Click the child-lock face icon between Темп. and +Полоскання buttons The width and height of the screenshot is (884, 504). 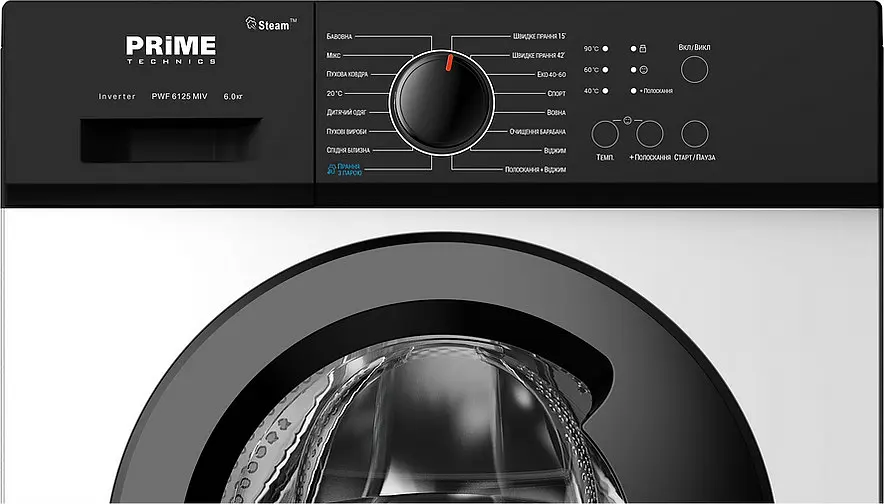[x=627, y=120]
